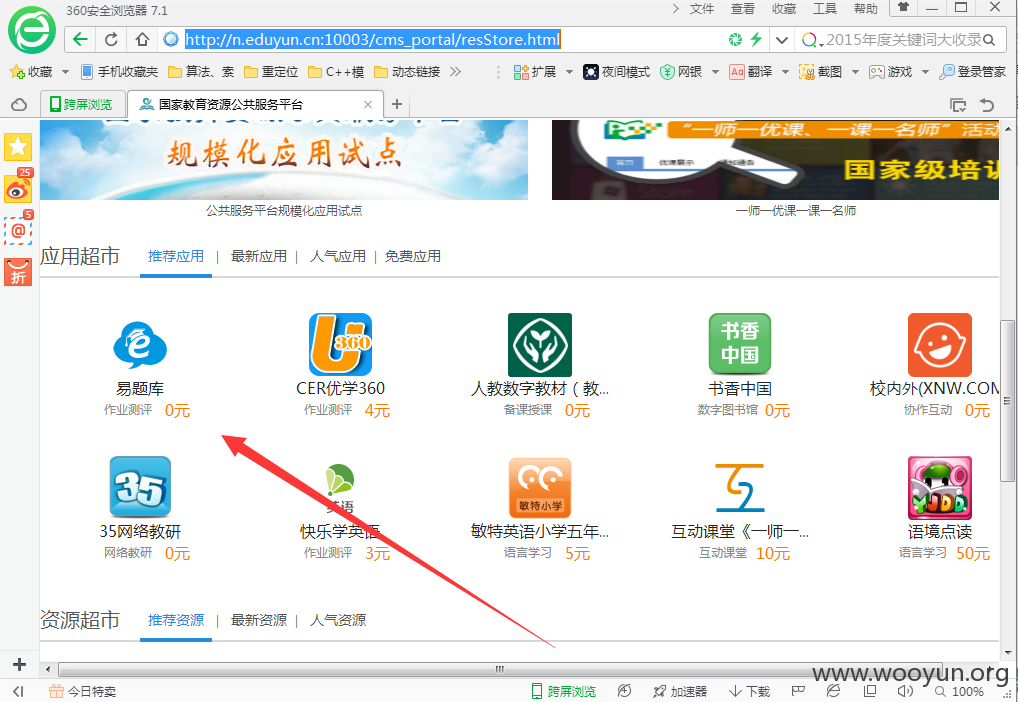Select the 人气应用 tab
The width and height of the screenshot is (1018, 702).
[338, 257]
